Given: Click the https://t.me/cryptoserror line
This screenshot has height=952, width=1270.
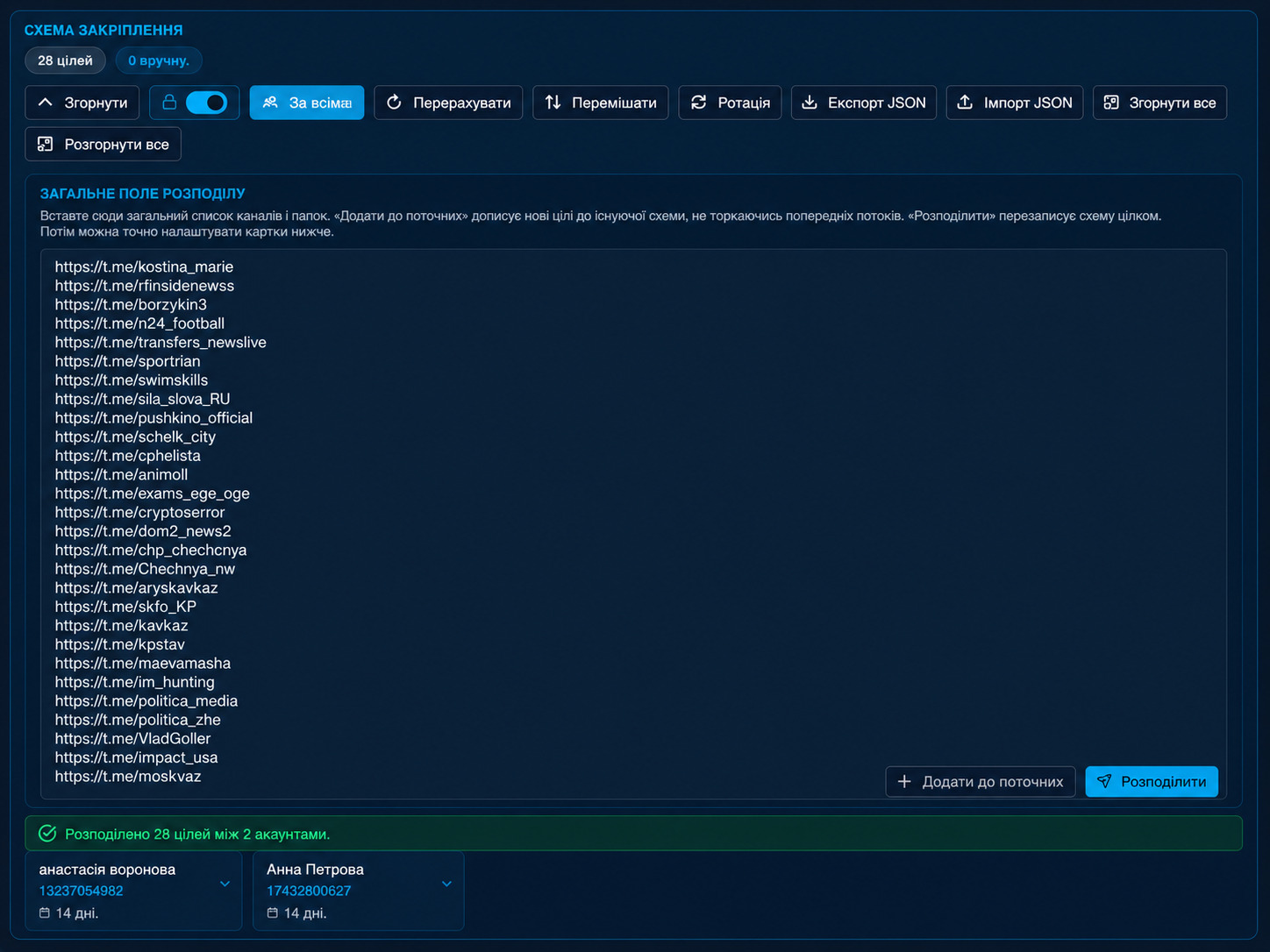Looking at the screenshot, I should coord(139,512).
